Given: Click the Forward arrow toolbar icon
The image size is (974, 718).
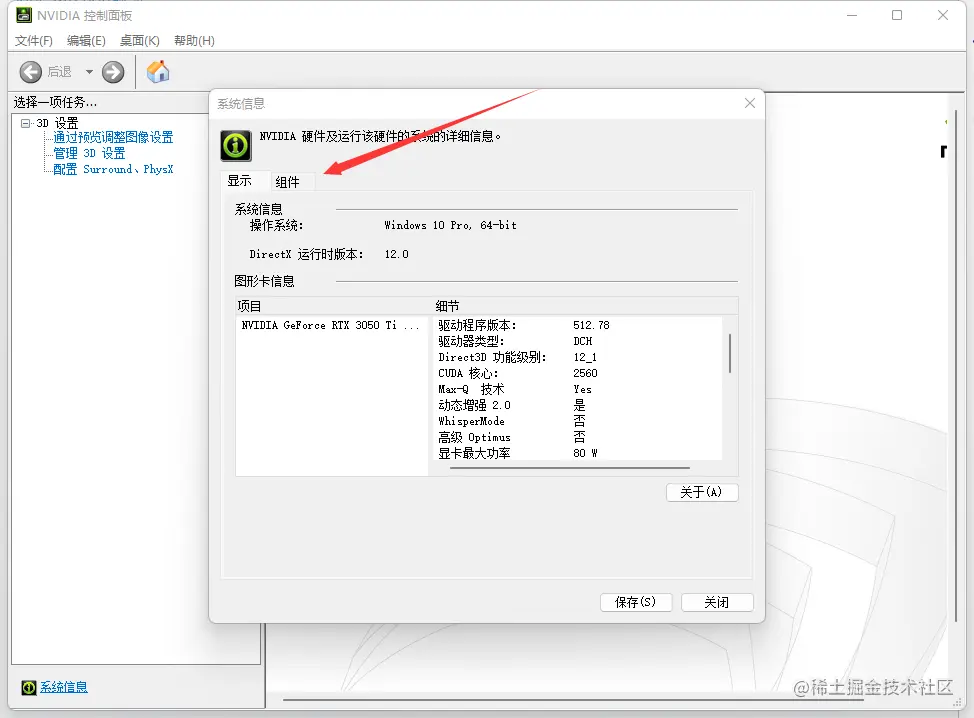Looking at the screenshot, I should tap(113, 72).
